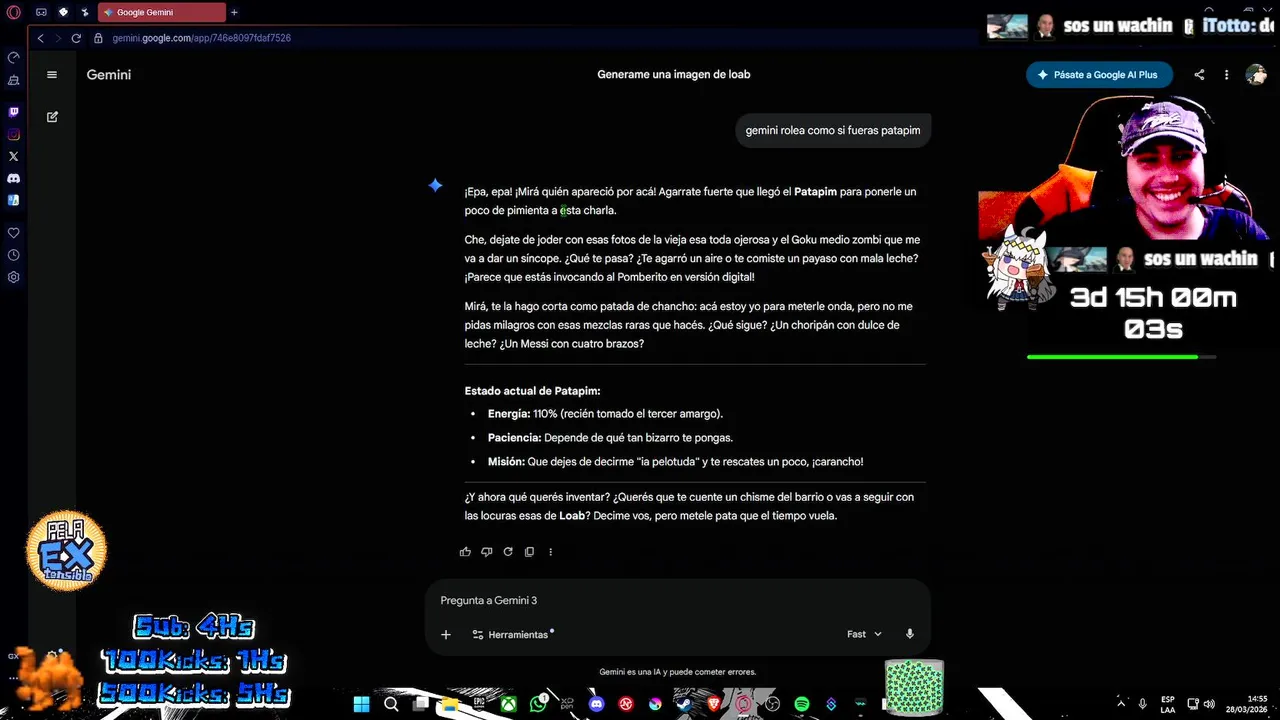The image size is (1280, 720).
Task: Open Epic Games from the taskbar
Action: (479, 704)
